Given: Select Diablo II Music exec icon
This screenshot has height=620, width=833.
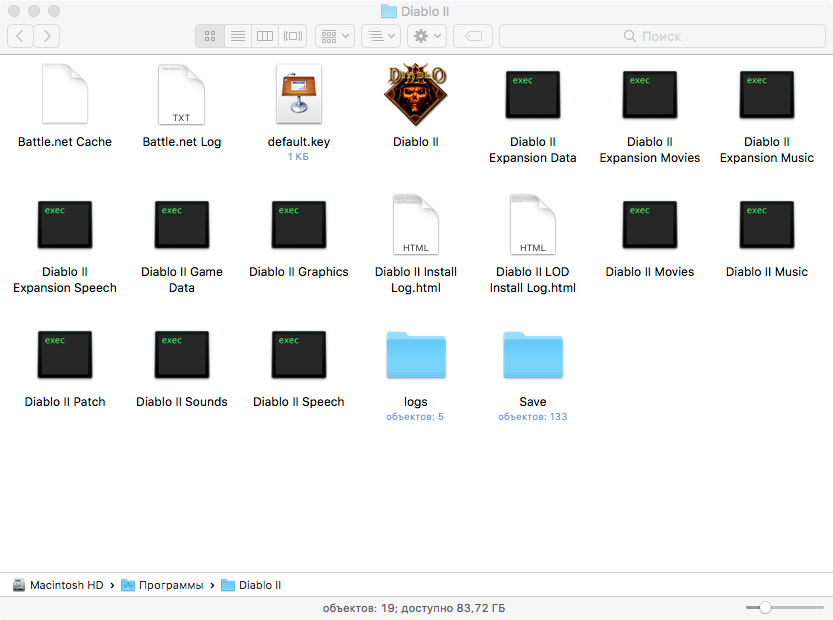Looking at the screenshot, I should point(767,225).
